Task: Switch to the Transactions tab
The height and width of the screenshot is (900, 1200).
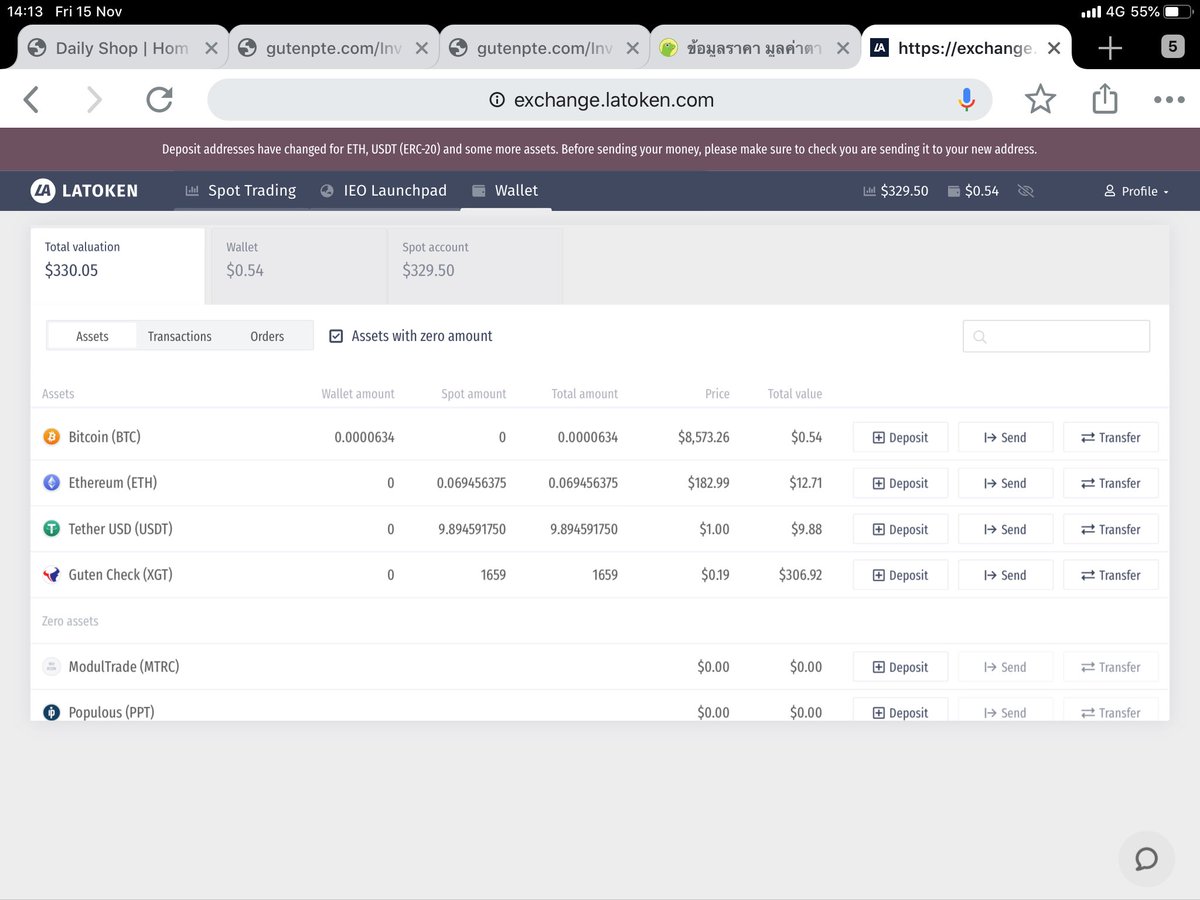Action: click(180, 336)
